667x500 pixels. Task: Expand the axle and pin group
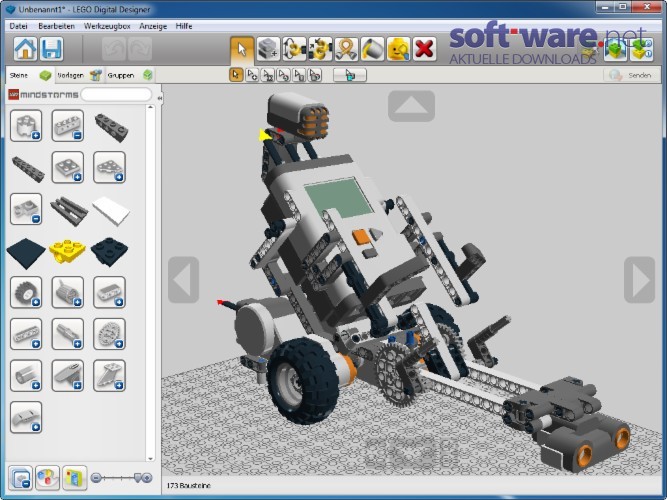68,334
